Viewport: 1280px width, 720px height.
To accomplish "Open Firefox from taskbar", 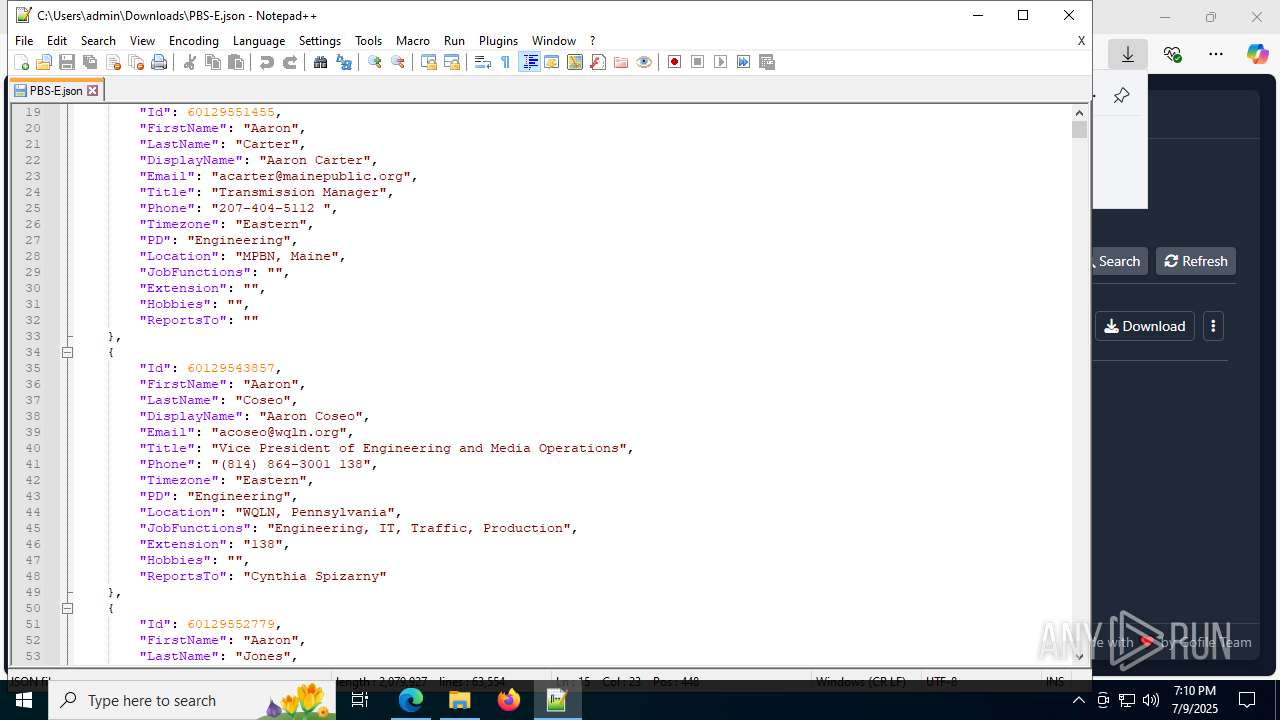I will click(x=508, y=700).
